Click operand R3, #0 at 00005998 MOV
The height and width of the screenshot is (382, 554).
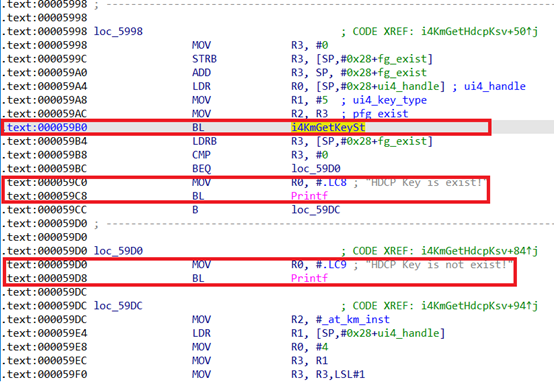[x=310, y=45]
